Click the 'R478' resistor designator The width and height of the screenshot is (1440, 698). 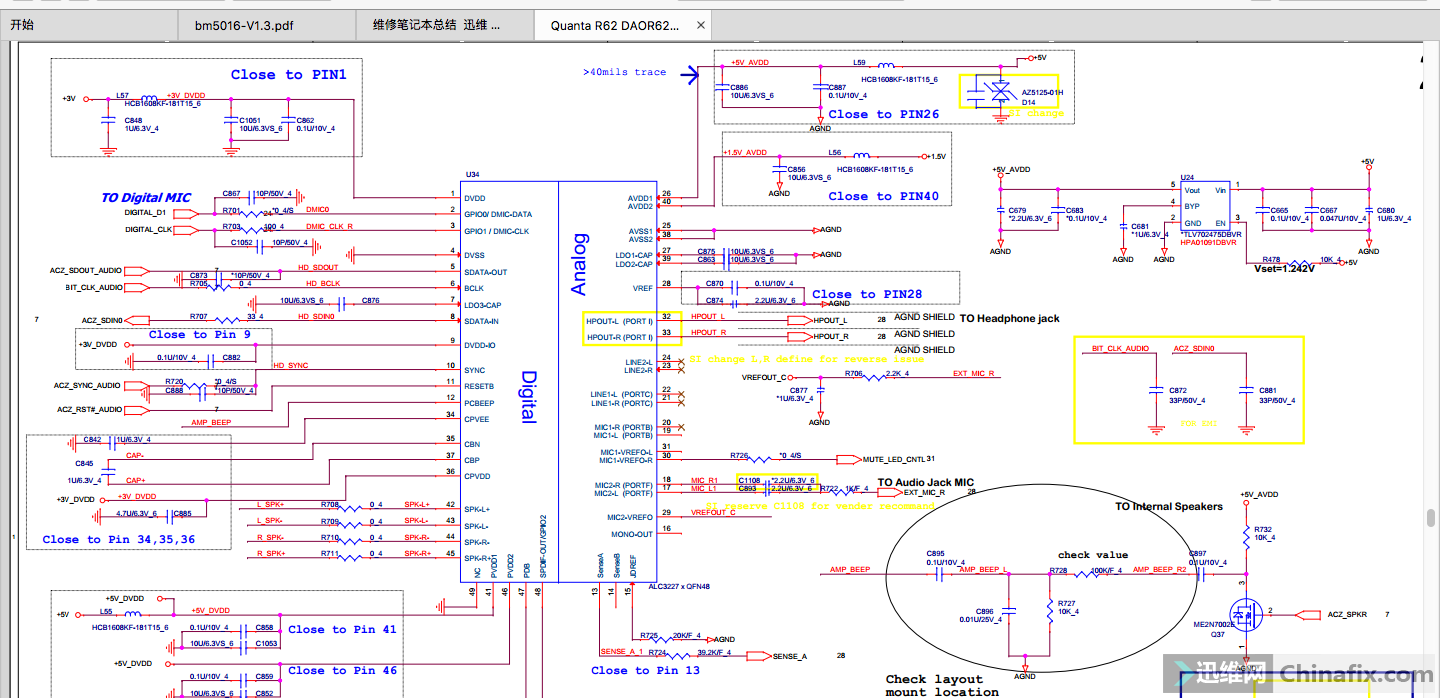coord(1272,259)
